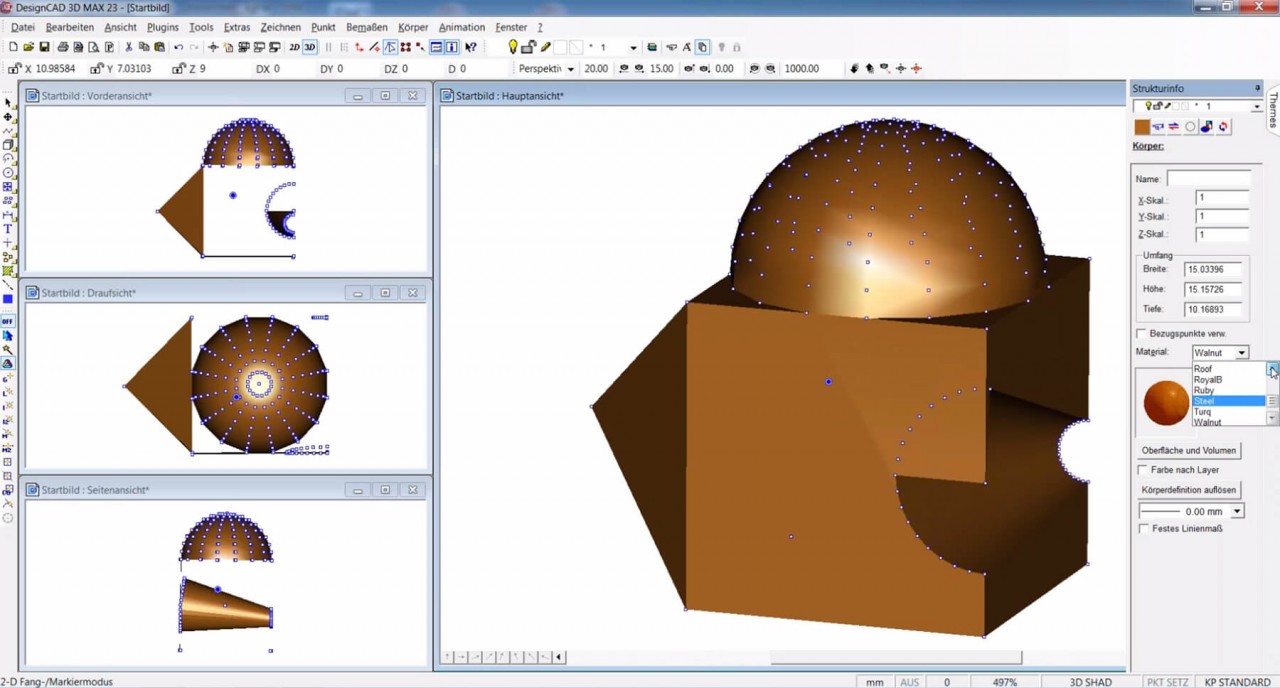This screenshot has height=688, width=1280.
Task: Click the light bulb rendering icon
Action: 512,47
